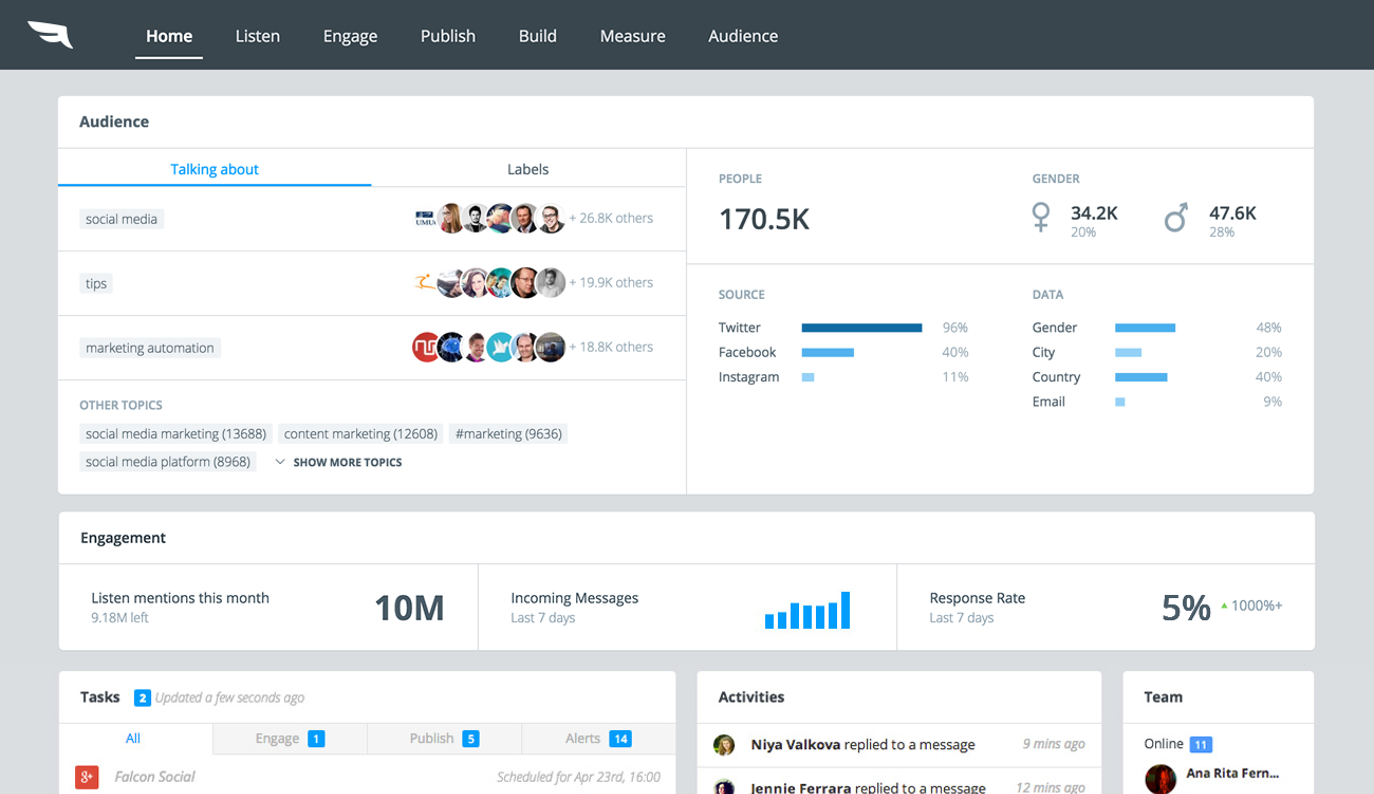
Task: Click the Falcon wing logo
Action: (50, 35)
